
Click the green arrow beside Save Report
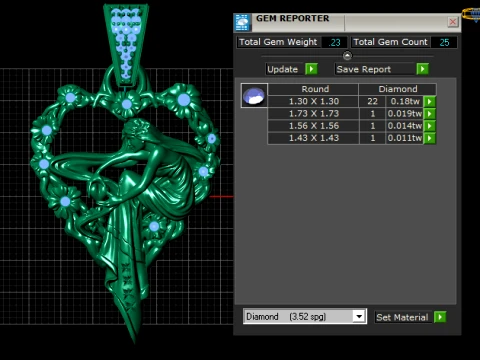pos(422,69)
